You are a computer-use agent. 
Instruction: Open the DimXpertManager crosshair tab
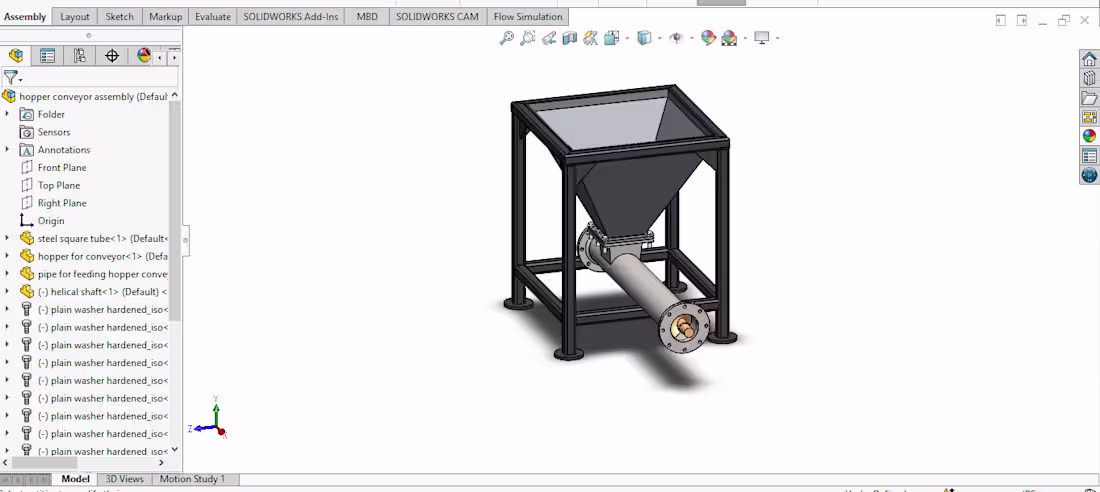(112, 56)
